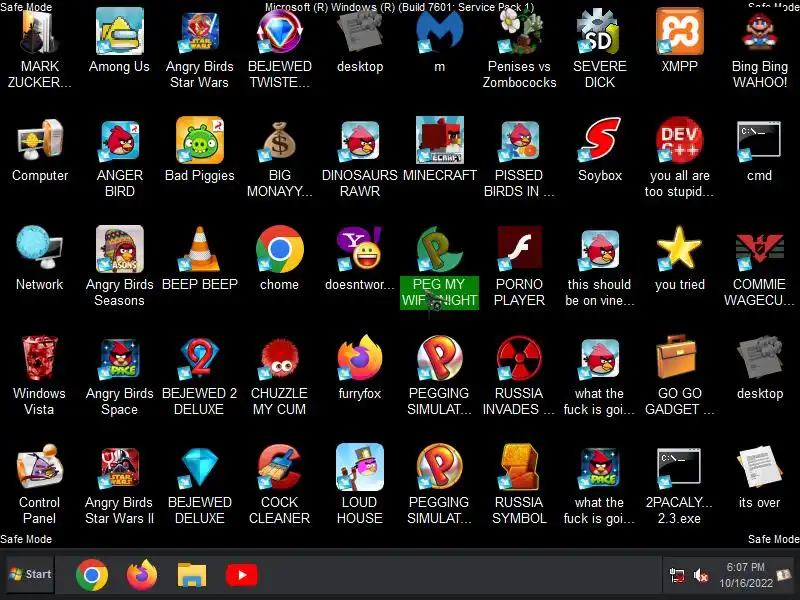Open the Flash player f icon
The image size is (800, 600).
[519, 249]
